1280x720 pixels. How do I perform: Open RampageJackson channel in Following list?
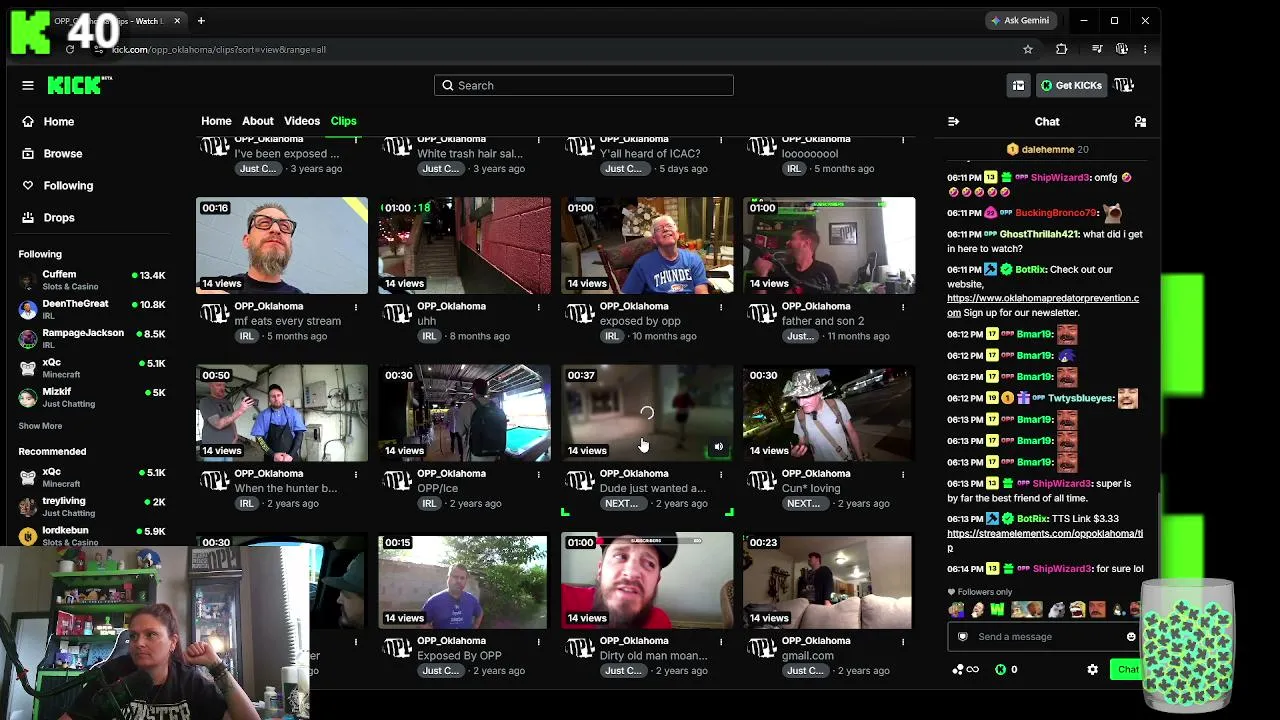[92, 338]
